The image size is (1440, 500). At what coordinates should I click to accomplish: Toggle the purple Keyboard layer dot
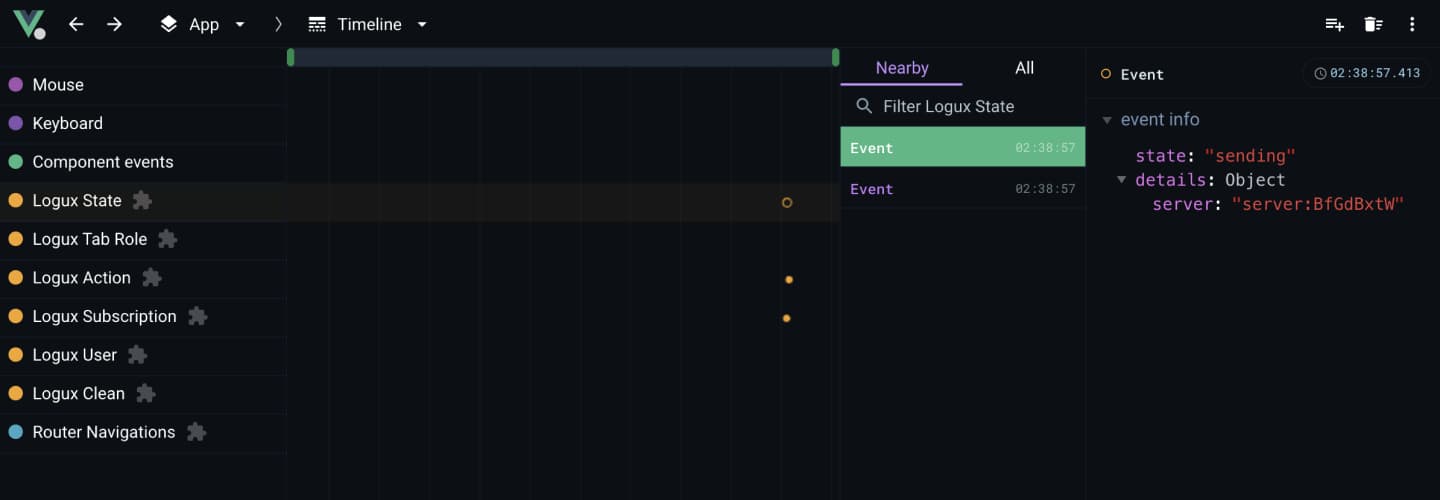click(x=15, y=124)
